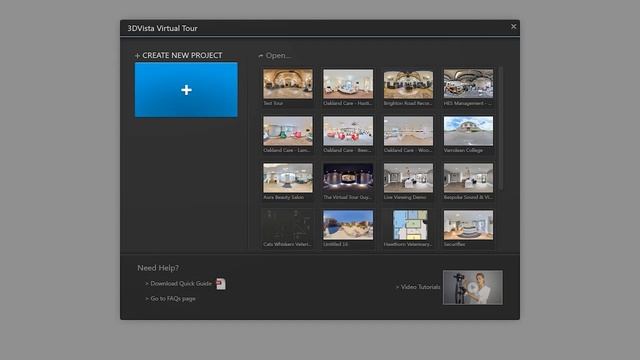Click the Download Quick Guide link
The width and height of the screenshot is (640, 360).
coord(178,283)
